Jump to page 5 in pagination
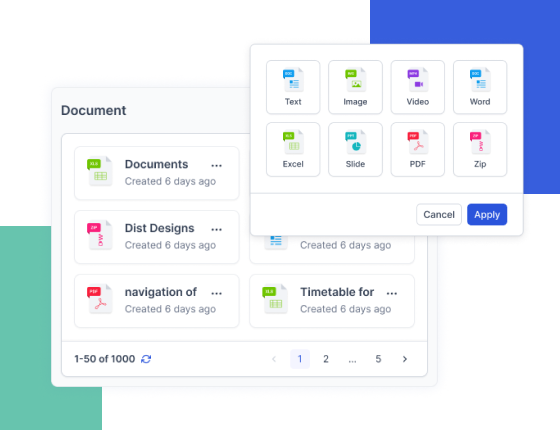 pyautogui.click(x=378, y=359)
